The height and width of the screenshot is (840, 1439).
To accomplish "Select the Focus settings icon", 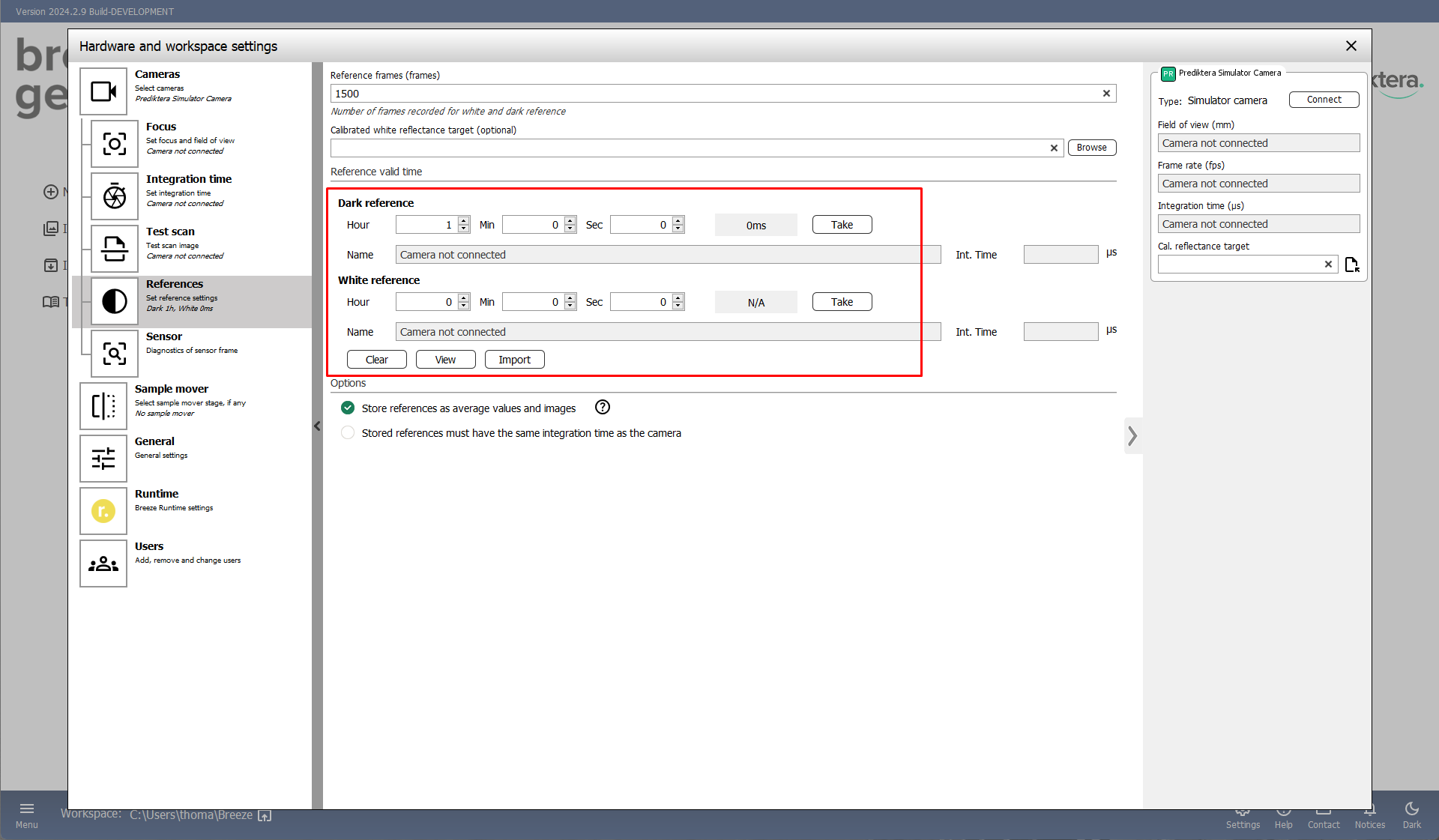I will click(x=115, y=144).
